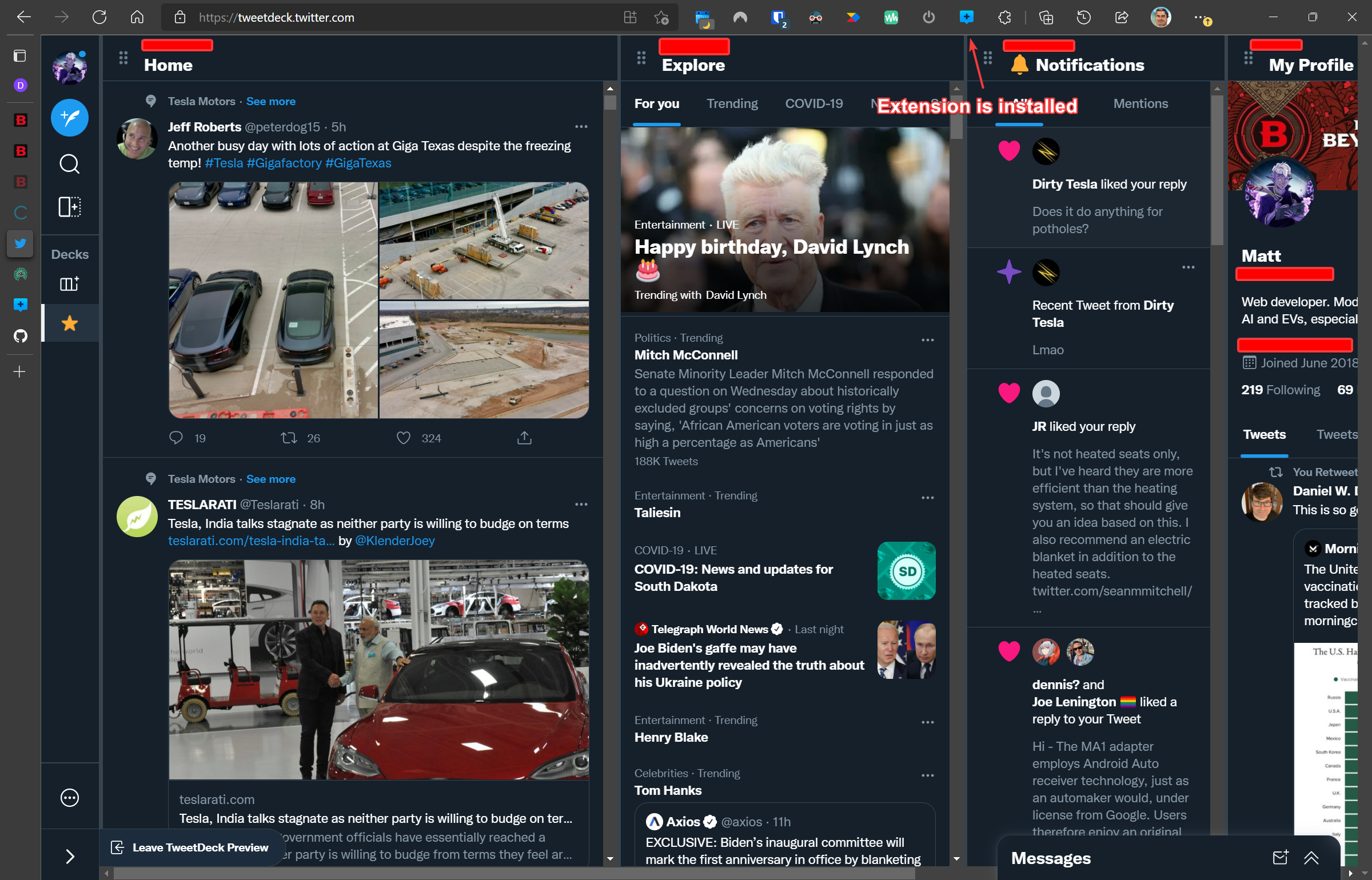Open new message icon in Messages drawer
Viewport: 1372px width, 880px height.
pyautogui.click(x=1281, y=857)
